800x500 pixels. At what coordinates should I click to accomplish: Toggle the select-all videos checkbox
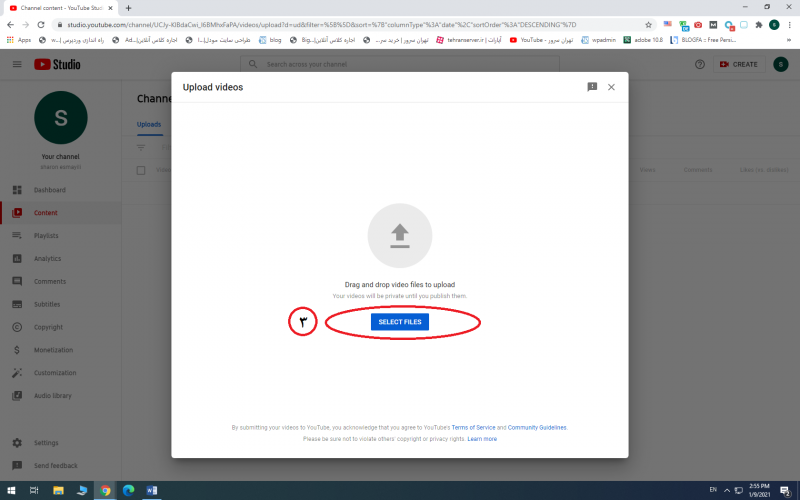tap(141, 170)
